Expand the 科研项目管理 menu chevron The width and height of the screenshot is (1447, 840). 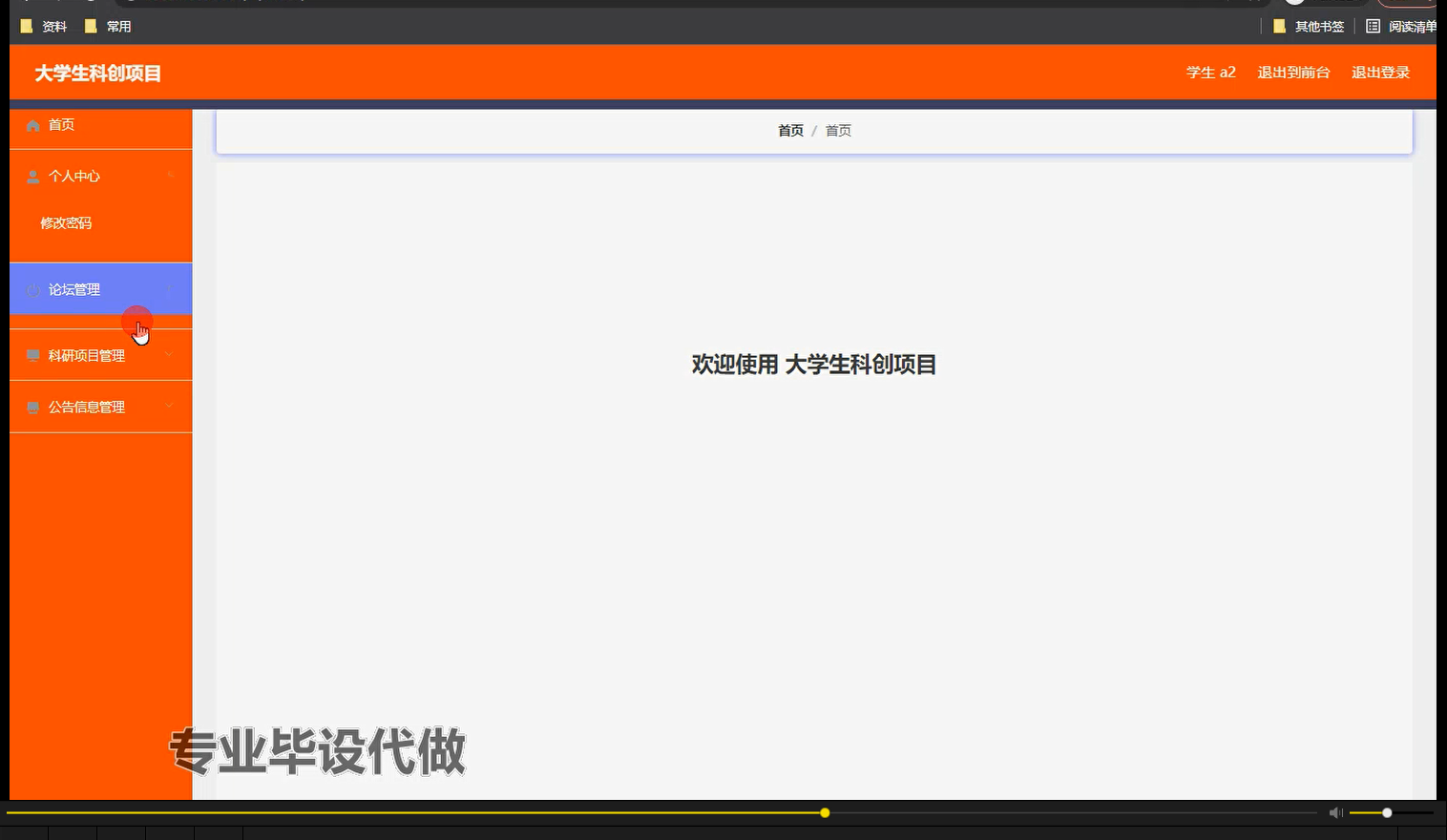(170, 354)
